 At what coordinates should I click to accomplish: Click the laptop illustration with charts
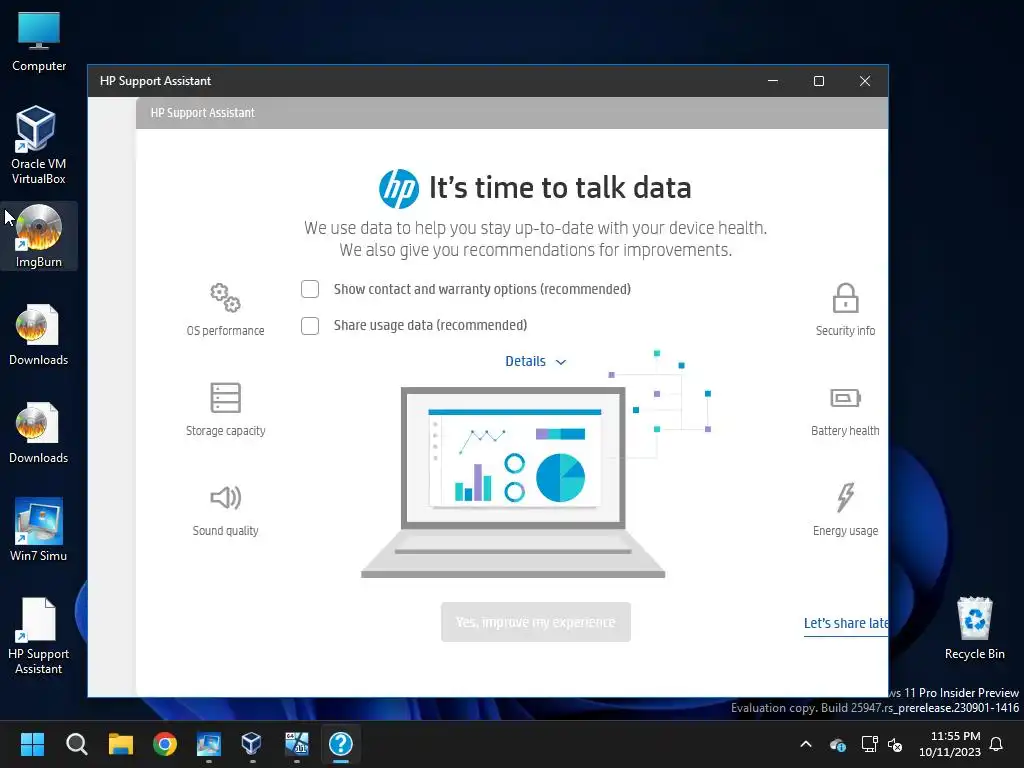pos(513,482)
